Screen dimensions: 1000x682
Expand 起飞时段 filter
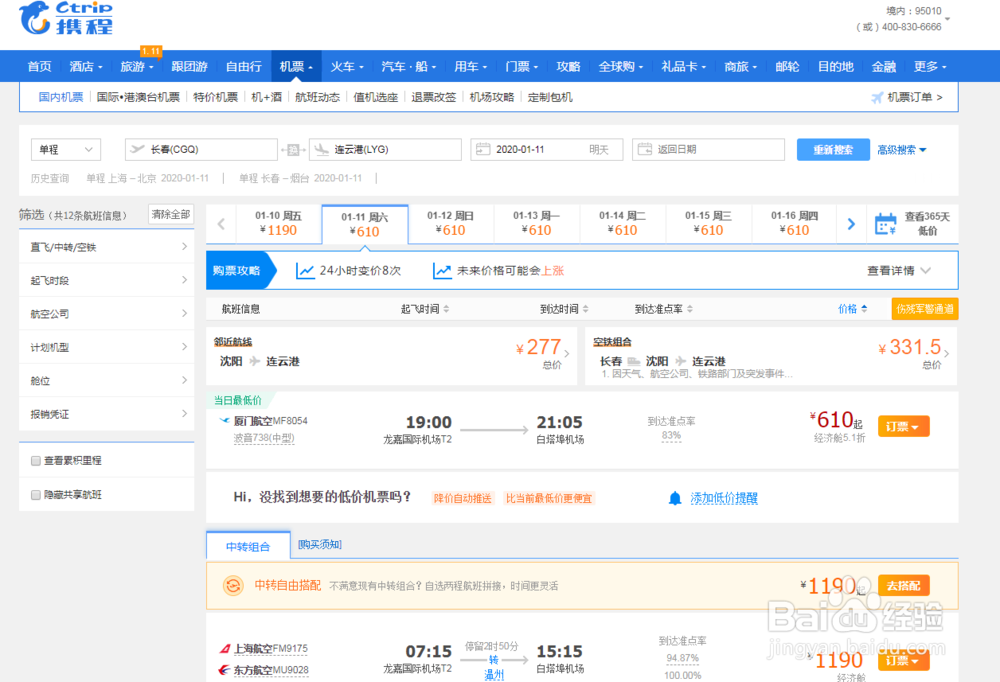[x=107, y=280]
